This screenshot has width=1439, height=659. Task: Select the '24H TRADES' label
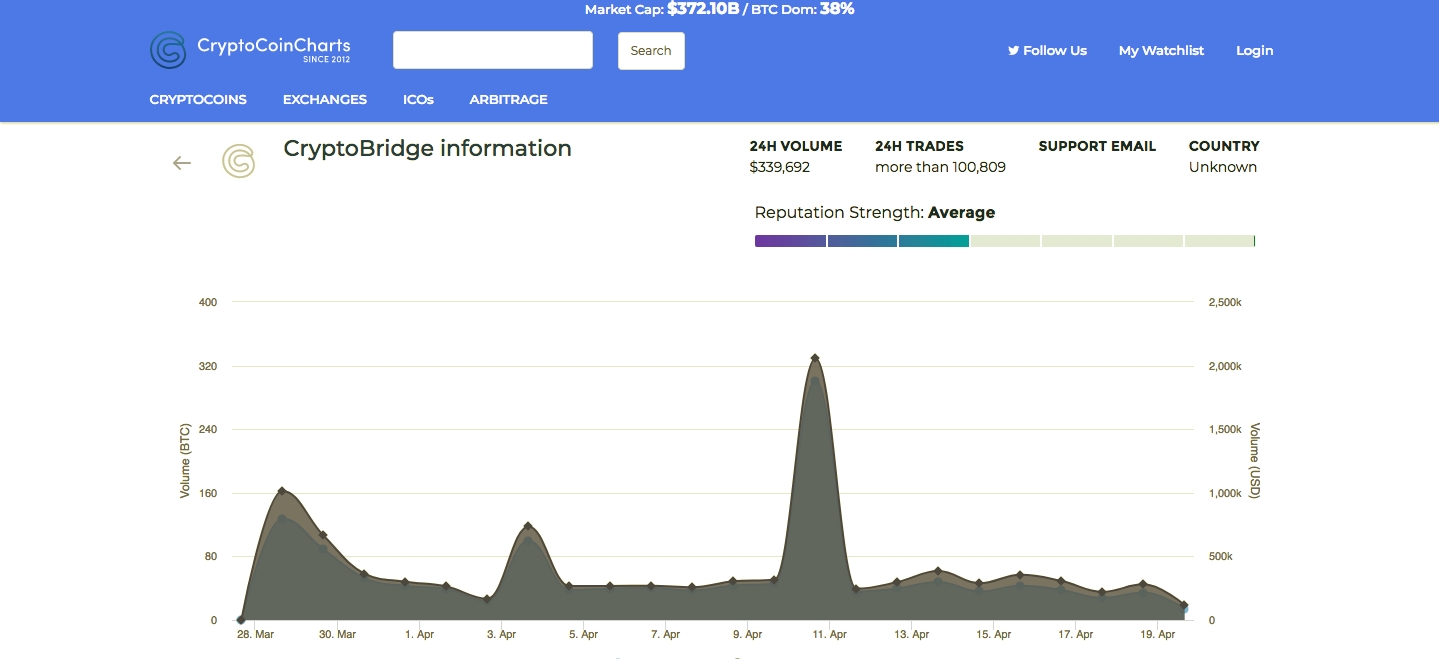click(x=919, y=146)
